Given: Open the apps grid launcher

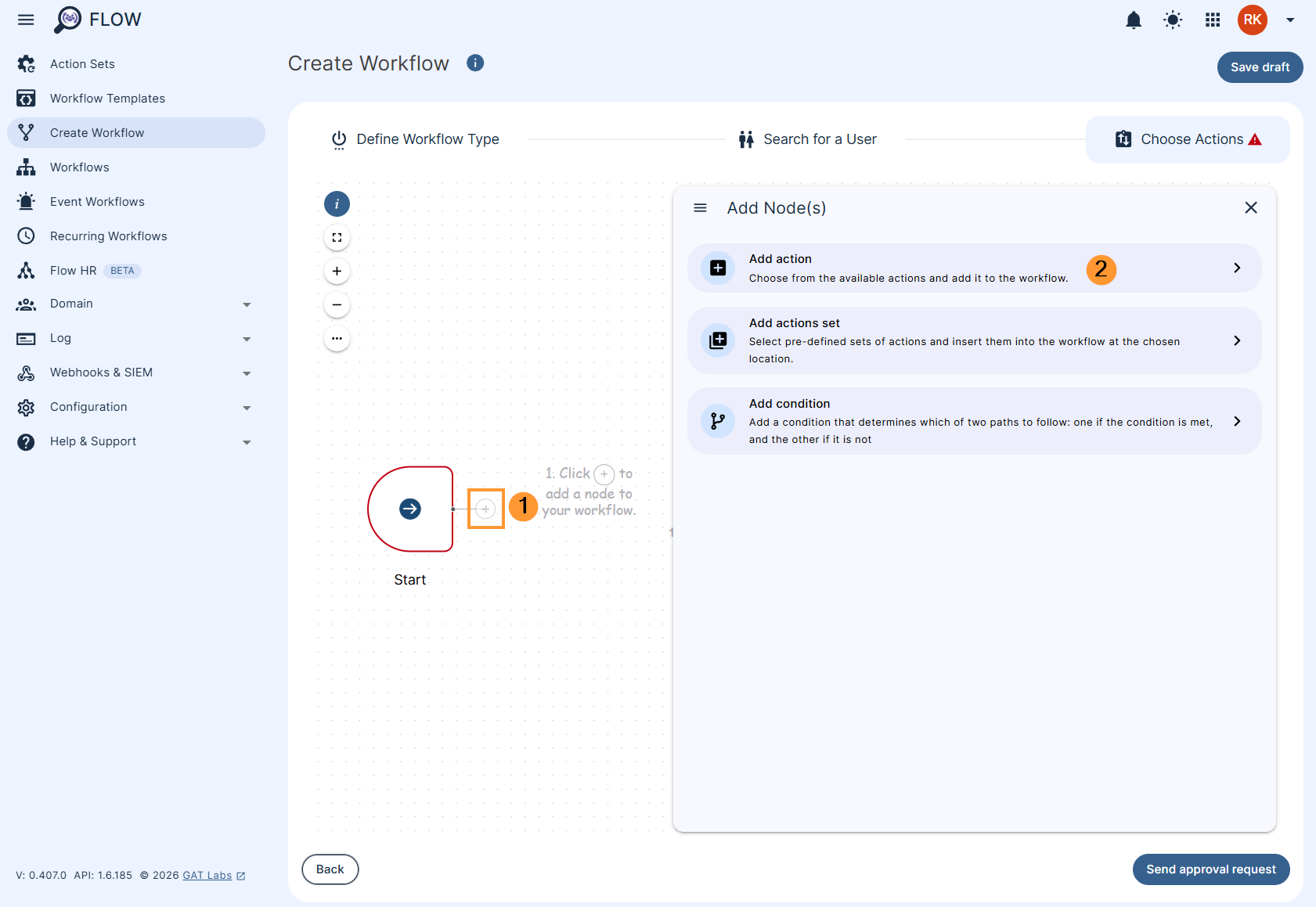Looking at the screenshot, I should (x=1212, y=20).
